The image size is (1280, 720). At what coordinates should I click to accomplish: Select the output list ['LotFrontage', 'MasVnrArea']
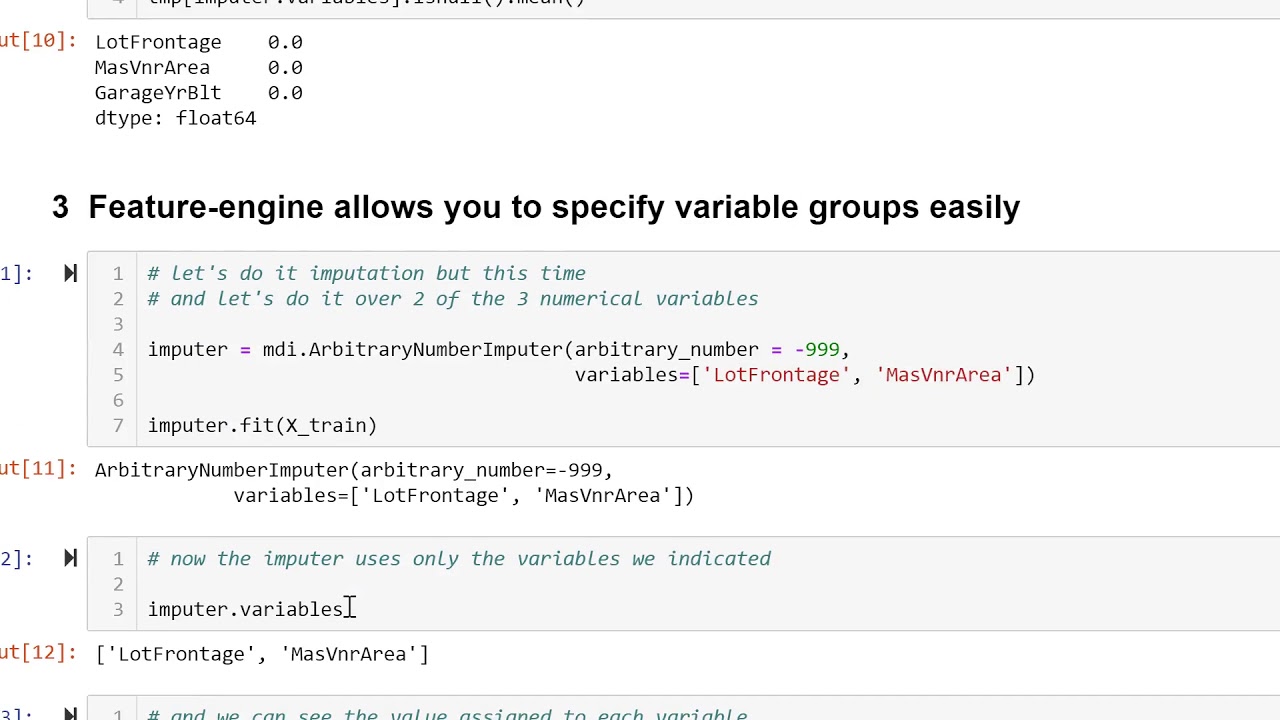262,654
